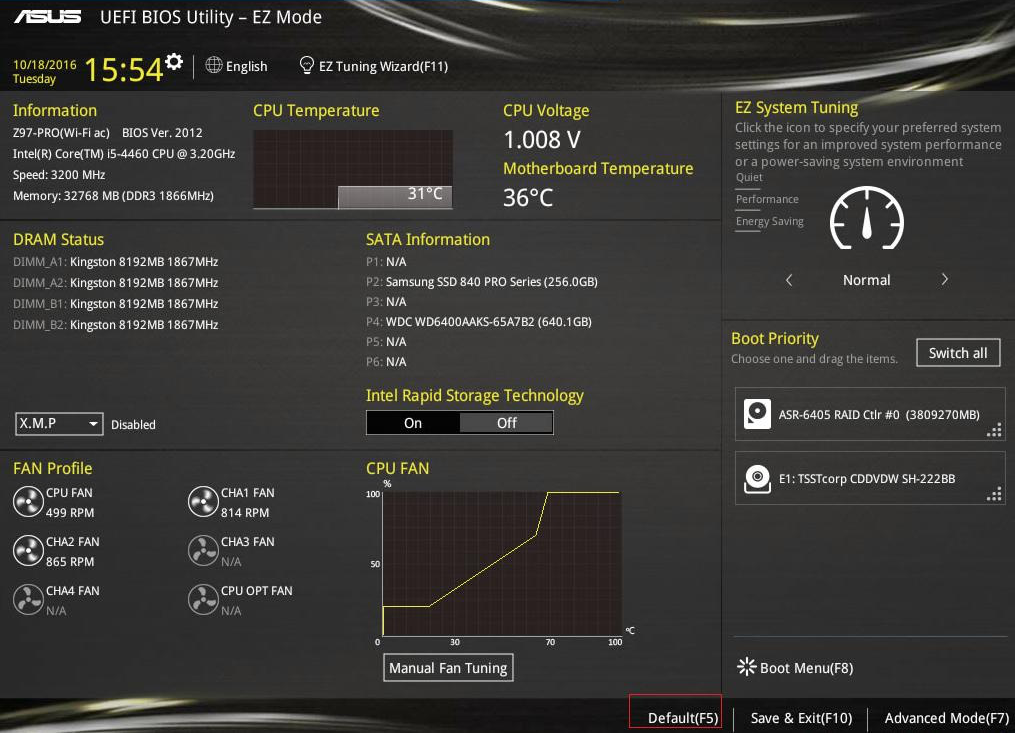Select Quiet tuning mode

[749, 177]
